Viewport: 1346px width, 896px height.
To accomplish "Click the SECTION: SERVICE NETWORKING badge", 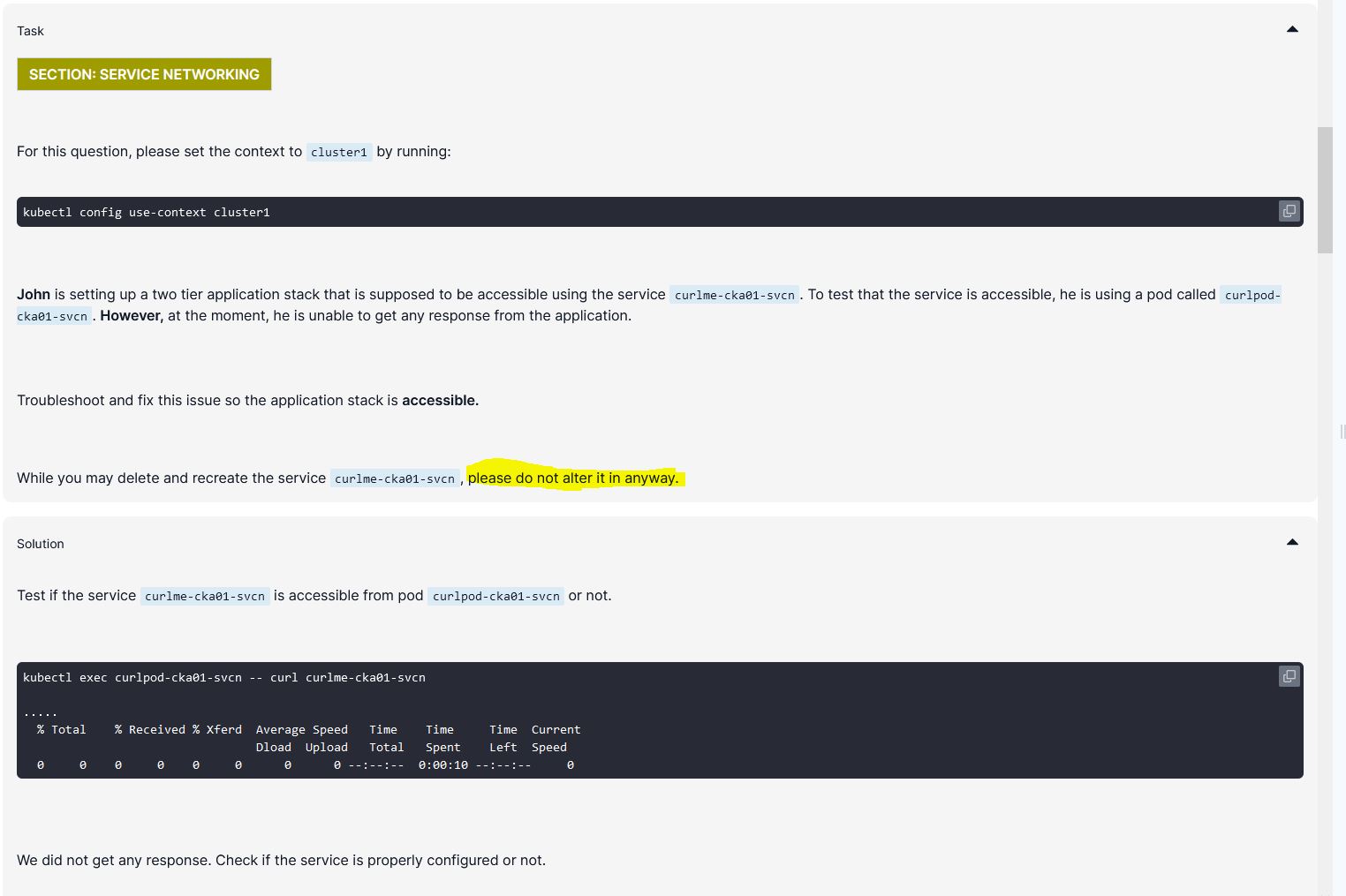I will (x=144, y=74).
